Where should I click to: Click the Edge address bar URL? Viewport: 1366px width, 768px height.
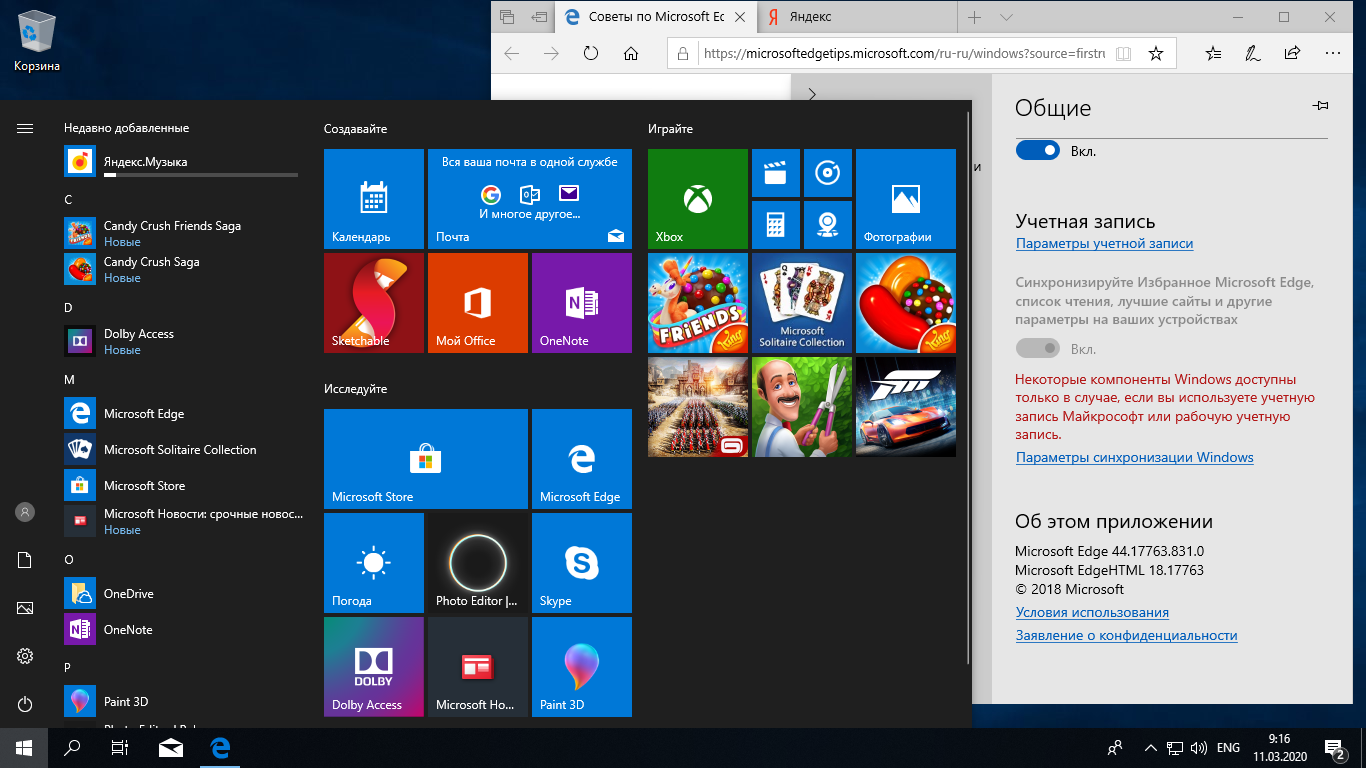tap(905, 53)
